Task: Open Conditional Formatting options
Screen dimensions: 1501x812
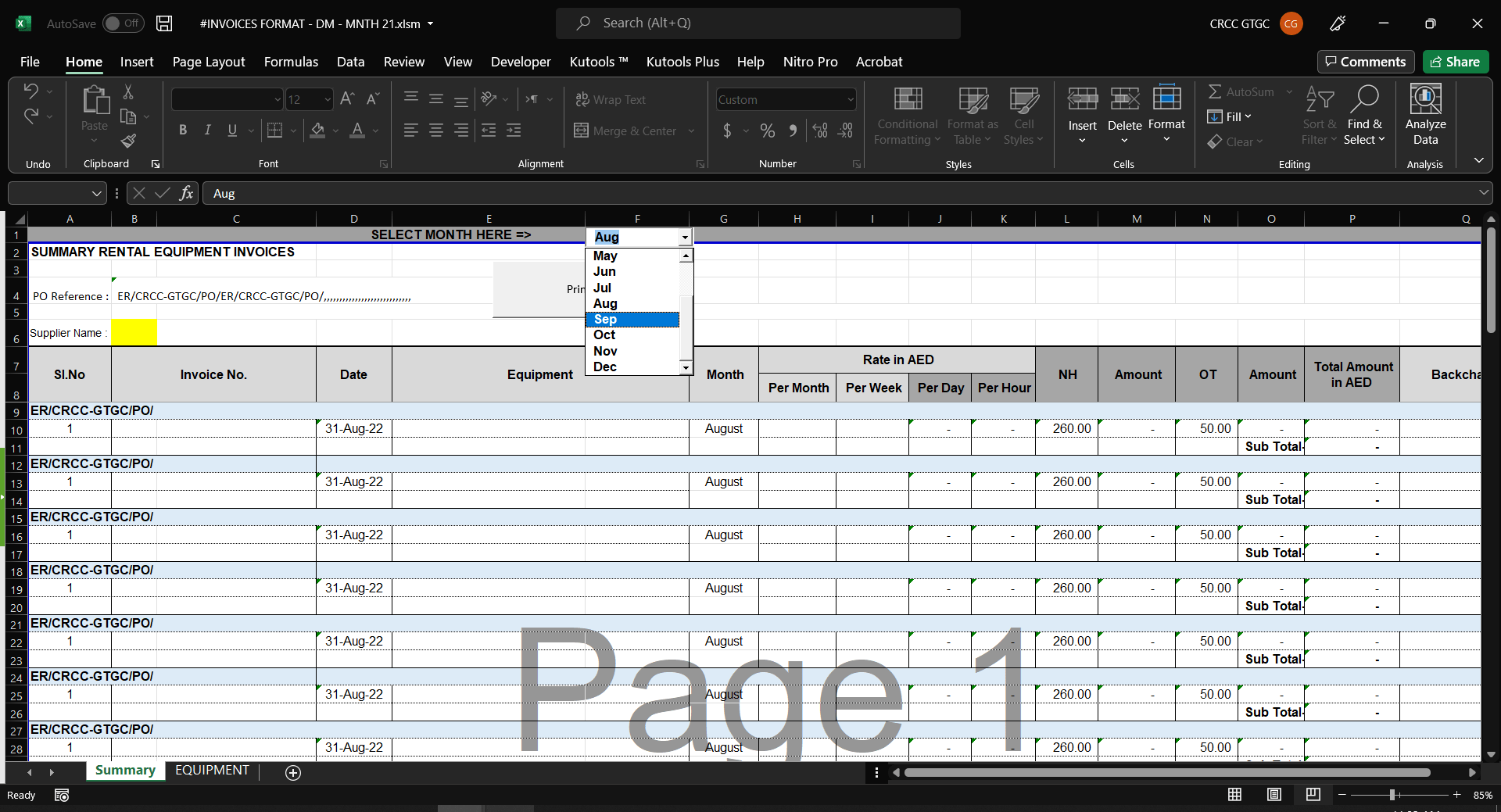Action: [906, 117]
